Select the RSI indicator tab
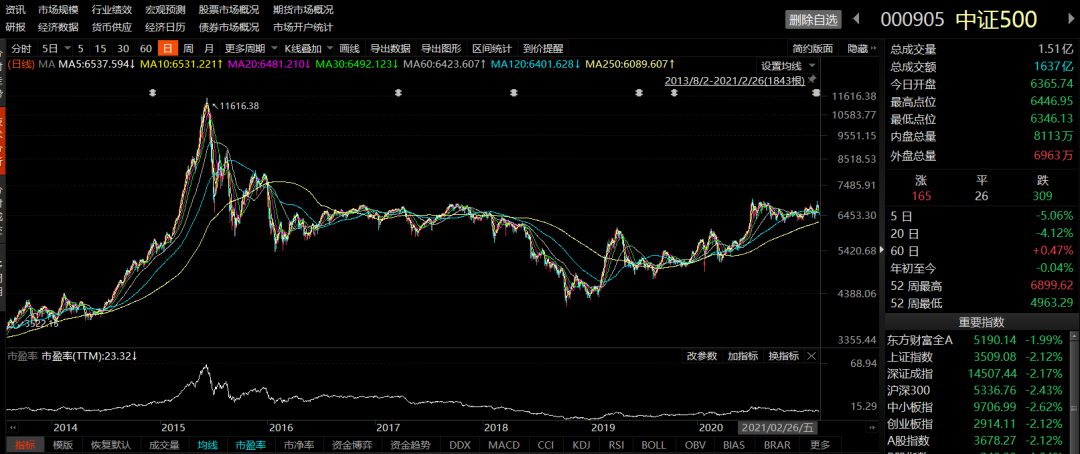 tap(615, 445)
